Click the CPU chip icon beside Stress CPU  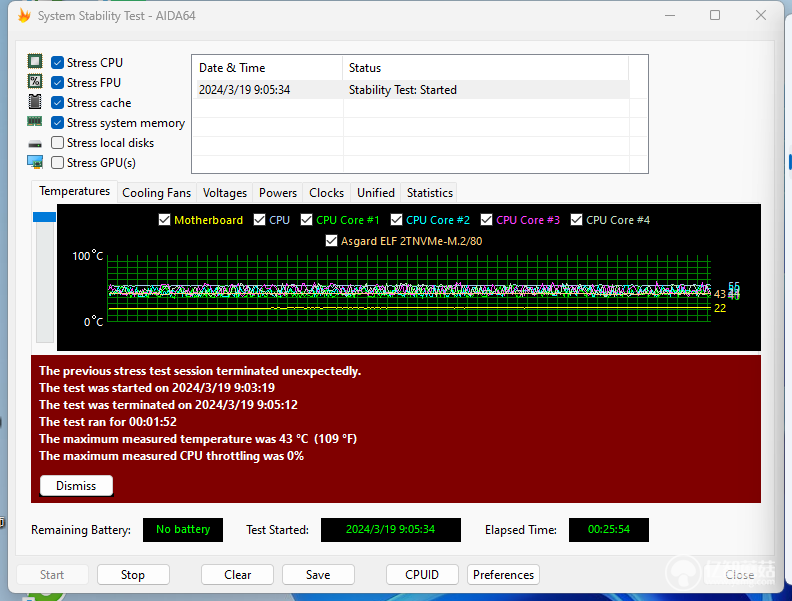click(x=35, y=62)
